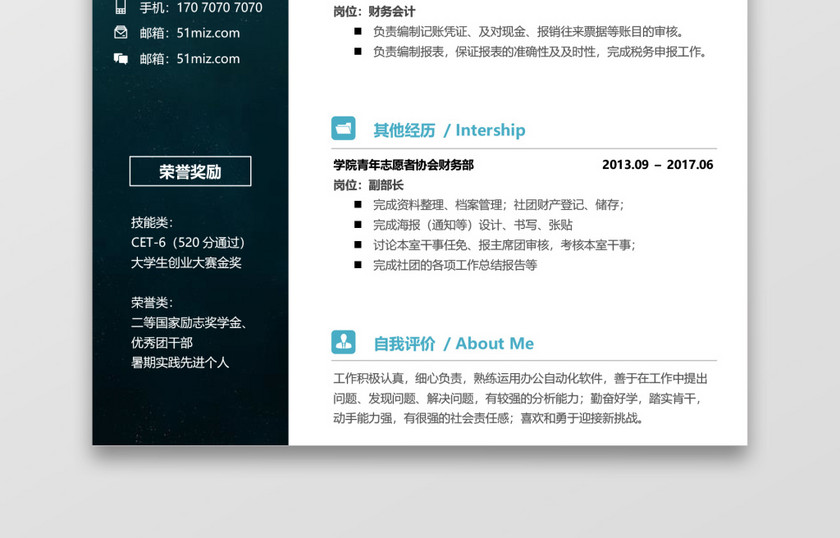The height and width of the screenshot is (538, 840).
Task: Click CET-6（520 分通过）line
Action: (188, 243)
